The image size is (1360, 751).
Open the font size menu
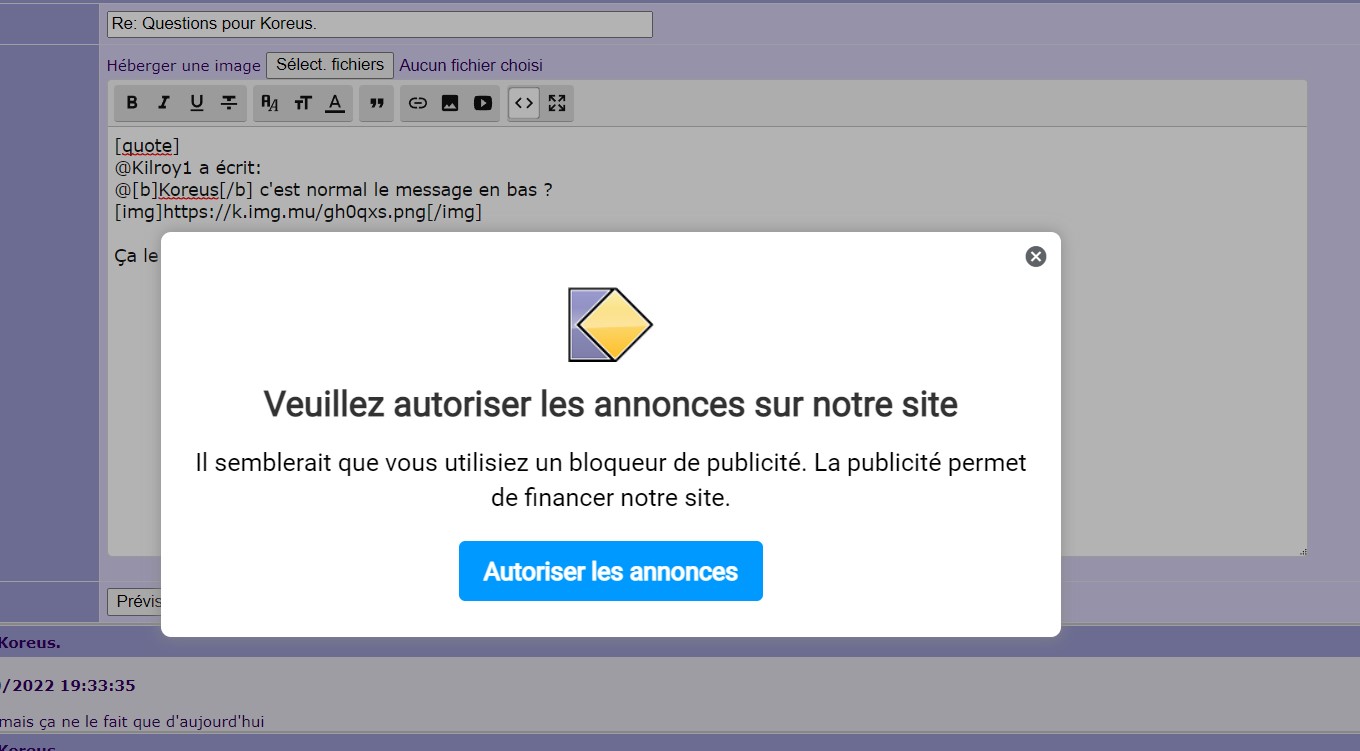pos(303,103)
